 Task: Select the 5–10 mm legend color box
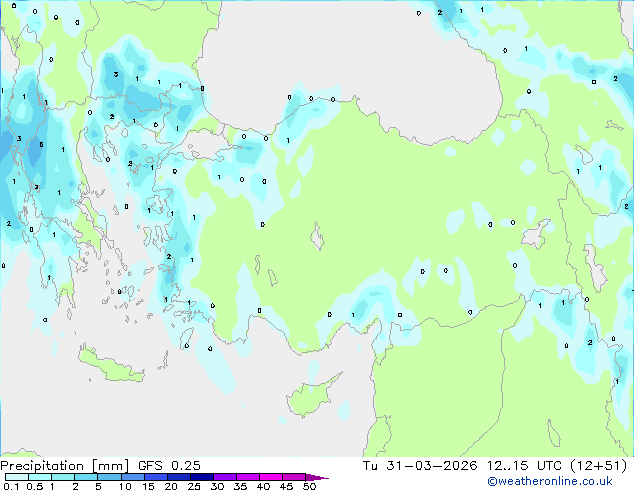click(x=109, y=477)
